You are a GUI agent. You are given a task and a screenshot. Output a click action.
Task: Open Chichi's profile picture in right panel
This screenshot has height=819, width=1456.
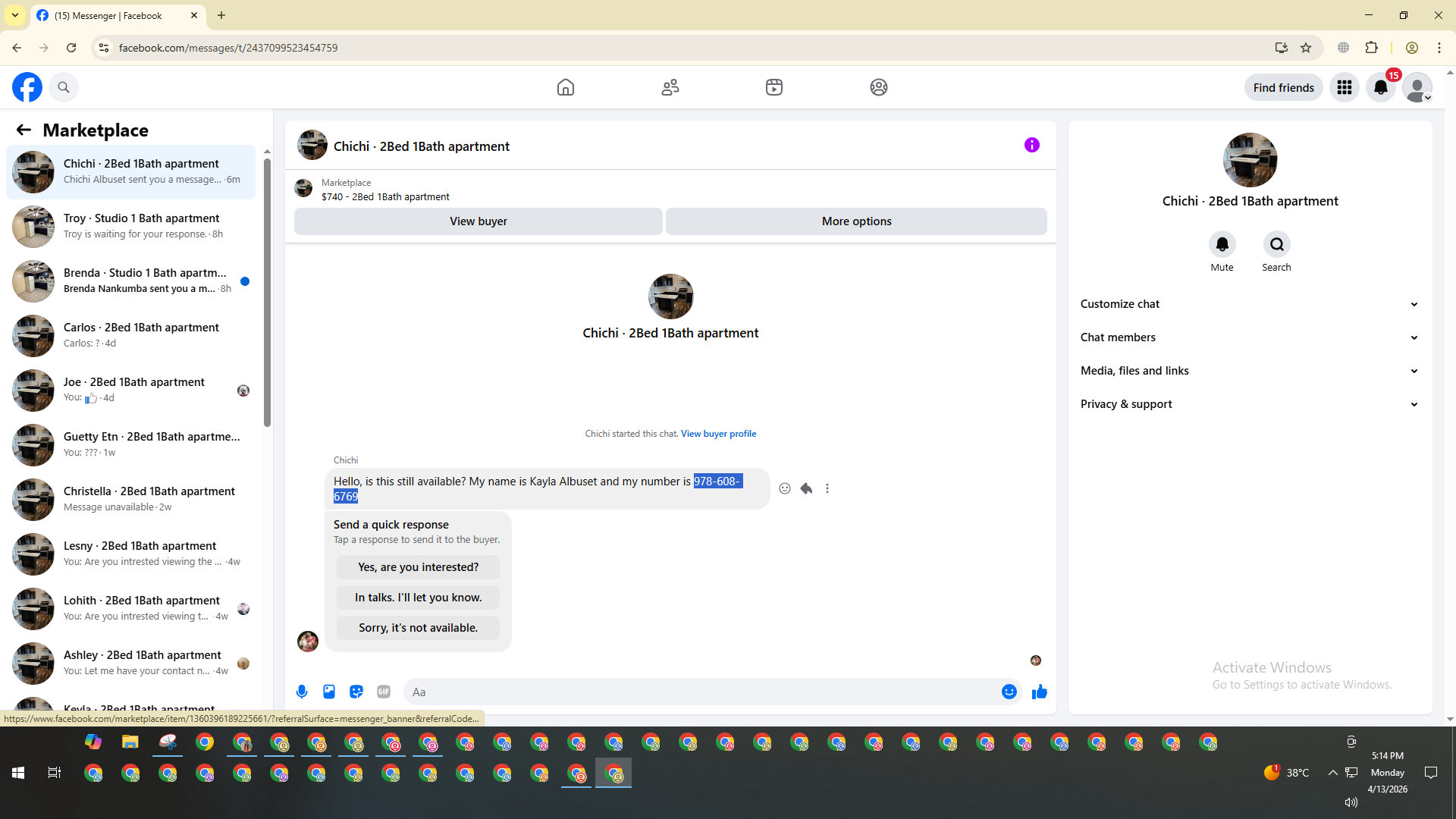pos(1250,160)
